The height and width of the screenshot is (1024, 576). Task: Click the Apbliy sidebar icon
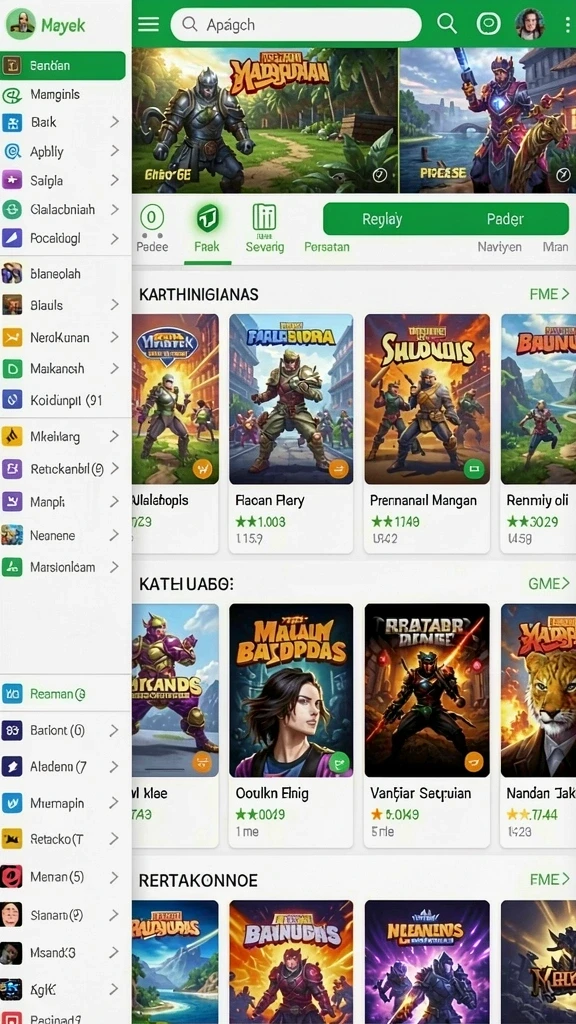[12, 152]
